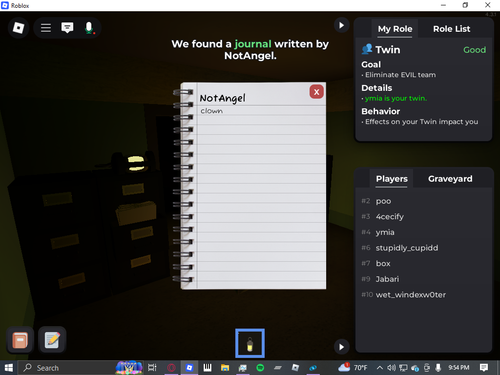Screen dimensions: 500x375
Task: Open the orange journal book icon
Action: tap(20, 340)
